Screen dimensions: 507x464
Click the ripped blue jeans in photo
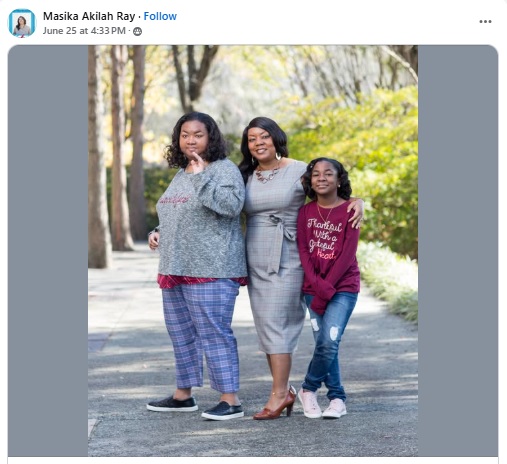pyautogui.click(x=328, y=345)
